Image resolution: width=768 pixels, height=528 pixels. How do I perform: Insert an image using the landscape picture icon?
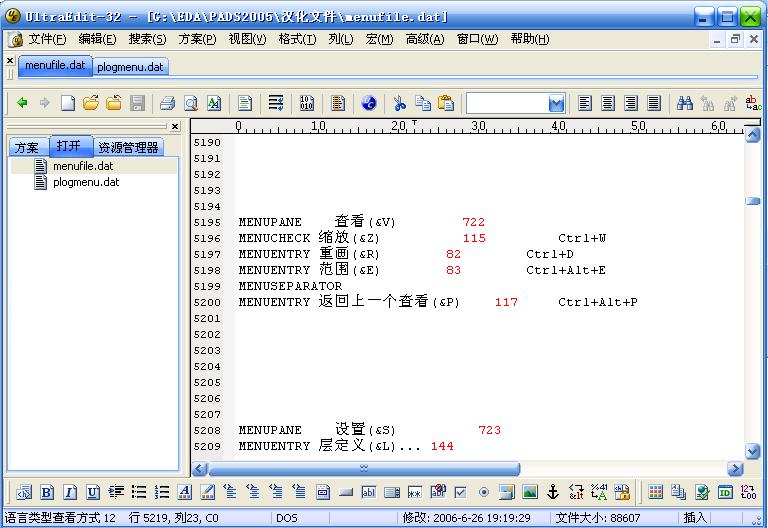click(529, 492)
